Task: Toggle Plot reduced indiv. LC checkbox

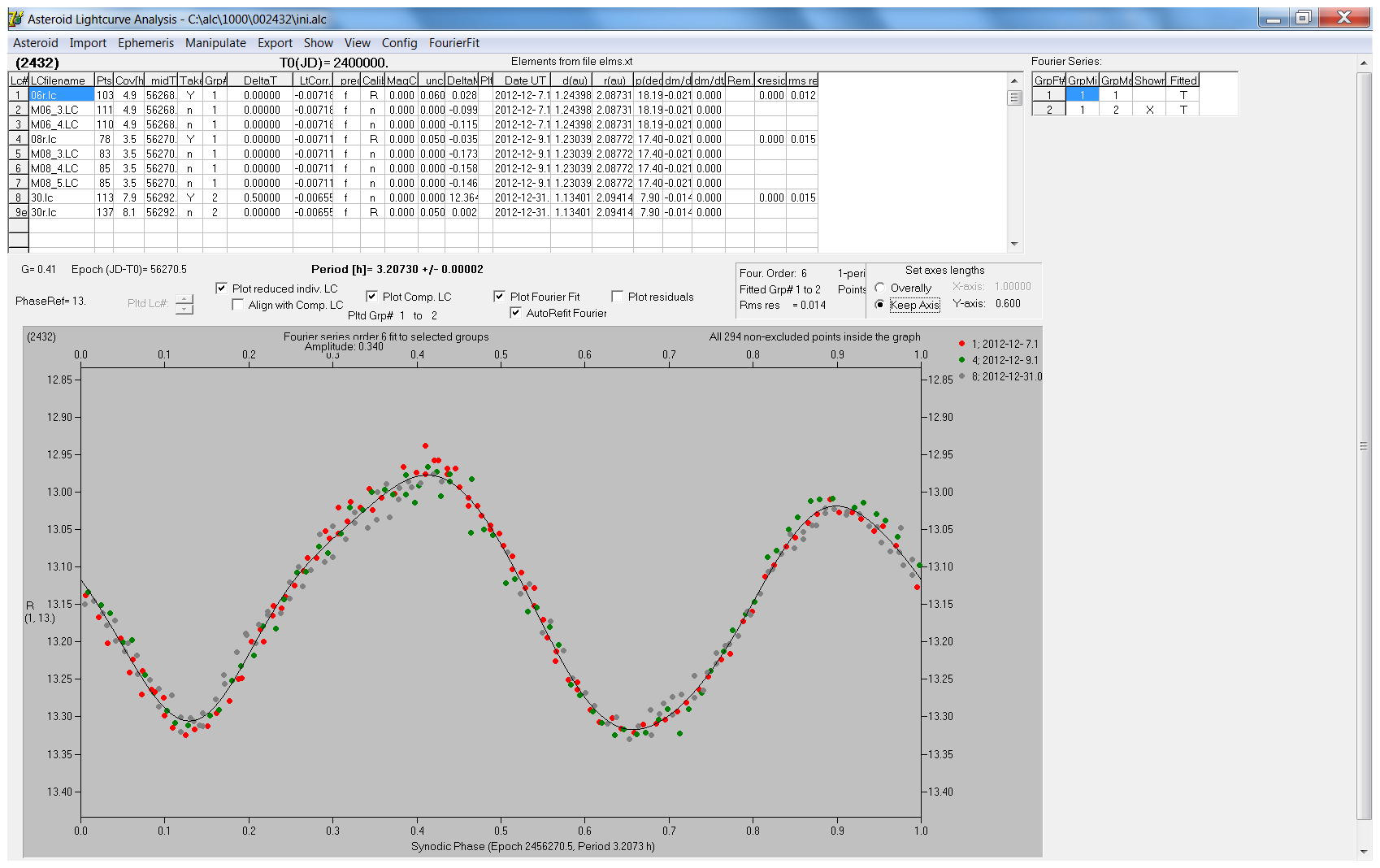Action: point(221,288)
